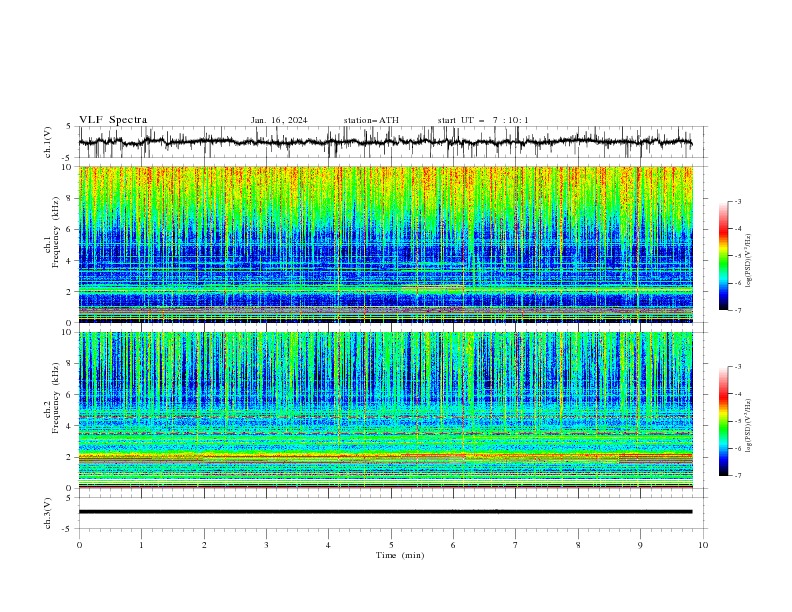Click the 'Time (min)' axis label
Image resolution: width=792 pixels, height=612 pixels.
pos(400,555)
